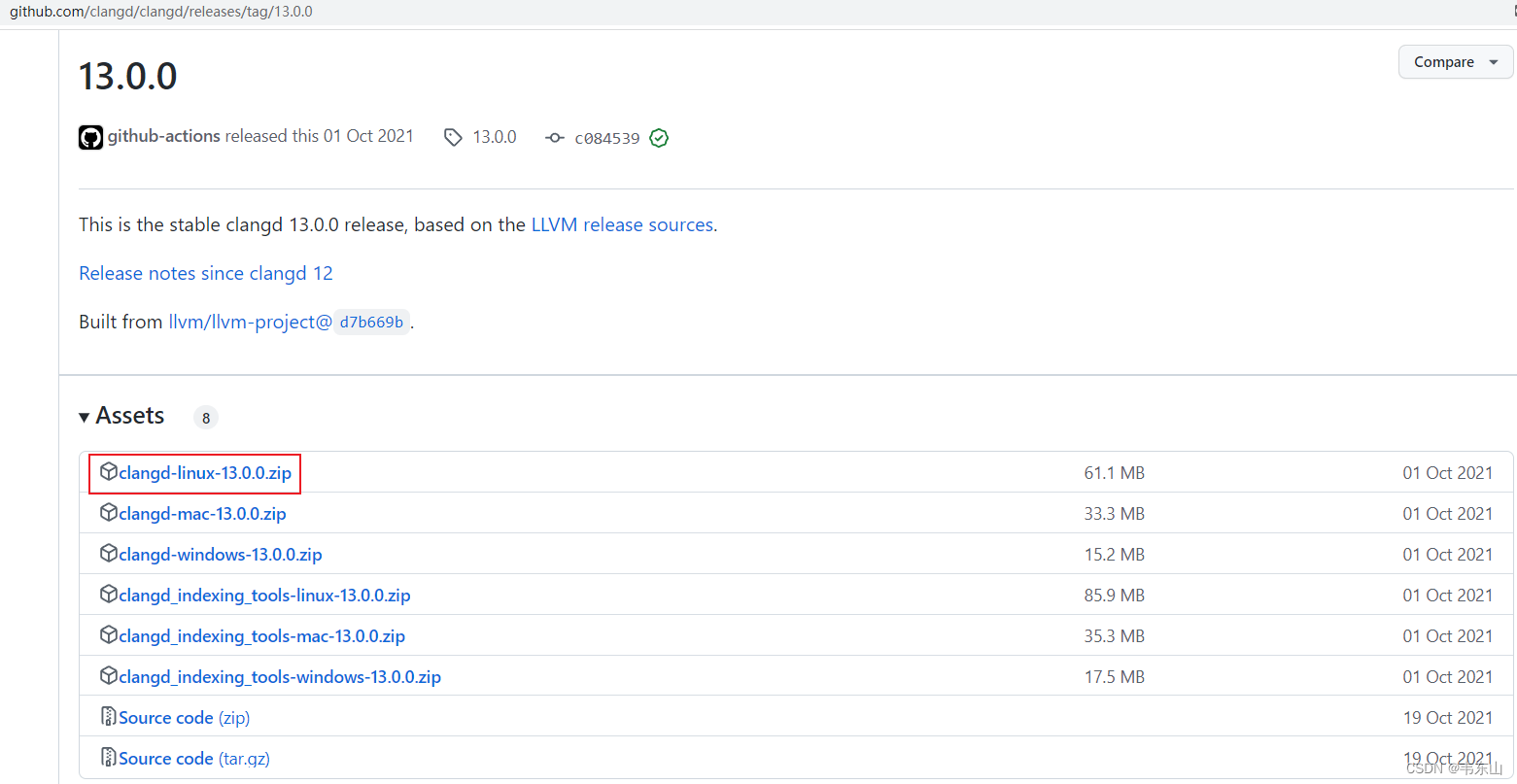Open the llvm/llvm-project@ repository link
Viewport: 1517px width, 784px height.
tap(250, 322)
